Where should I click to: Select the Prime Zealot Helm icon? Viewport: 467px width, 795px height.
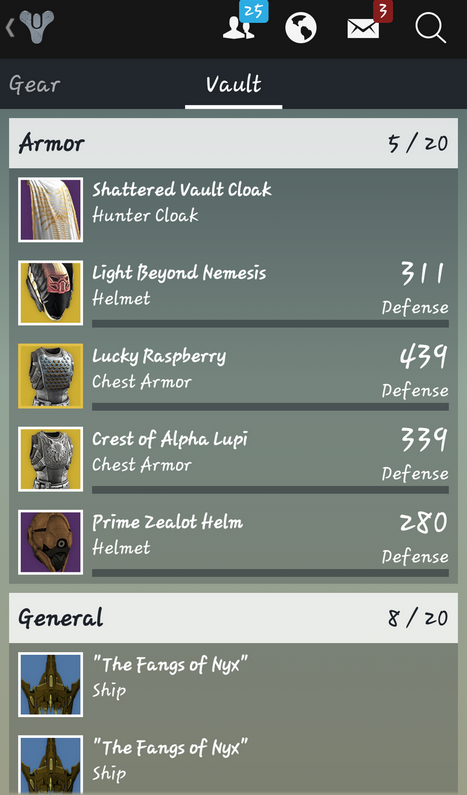pyautogui.click(x=51, y=543)
